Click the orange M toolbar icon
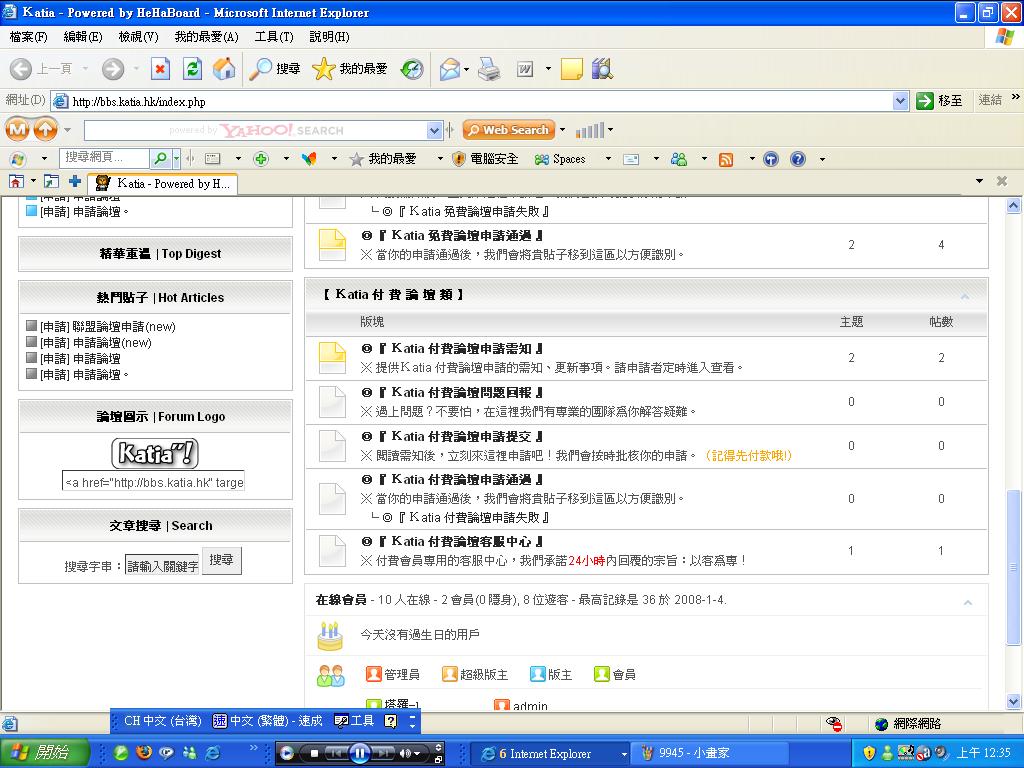The width and height of the screenshot is (1024, 768). coord(18,129)
